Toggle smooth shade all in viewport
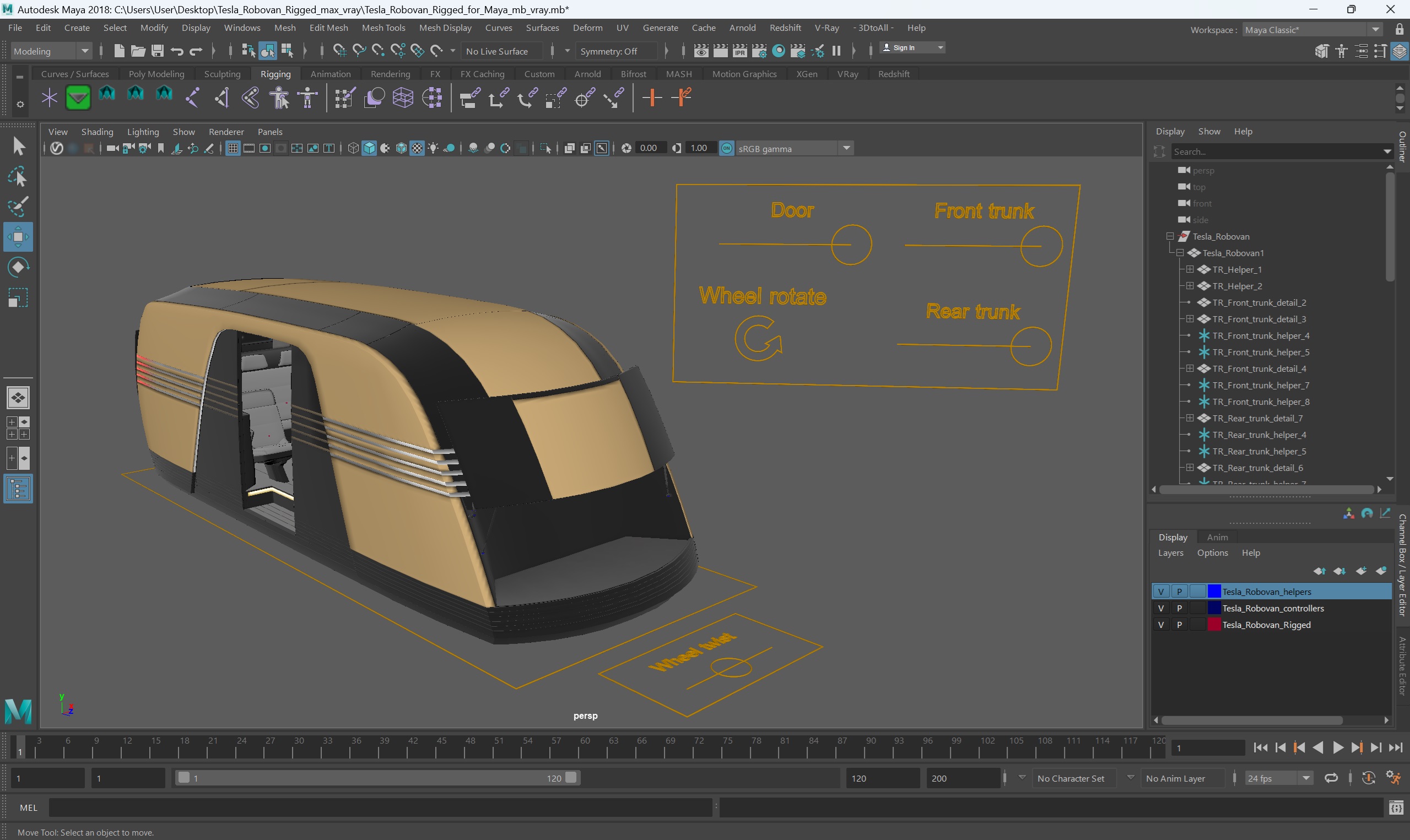This screenshot has height=840, width=1410. (x=369, y=148)
